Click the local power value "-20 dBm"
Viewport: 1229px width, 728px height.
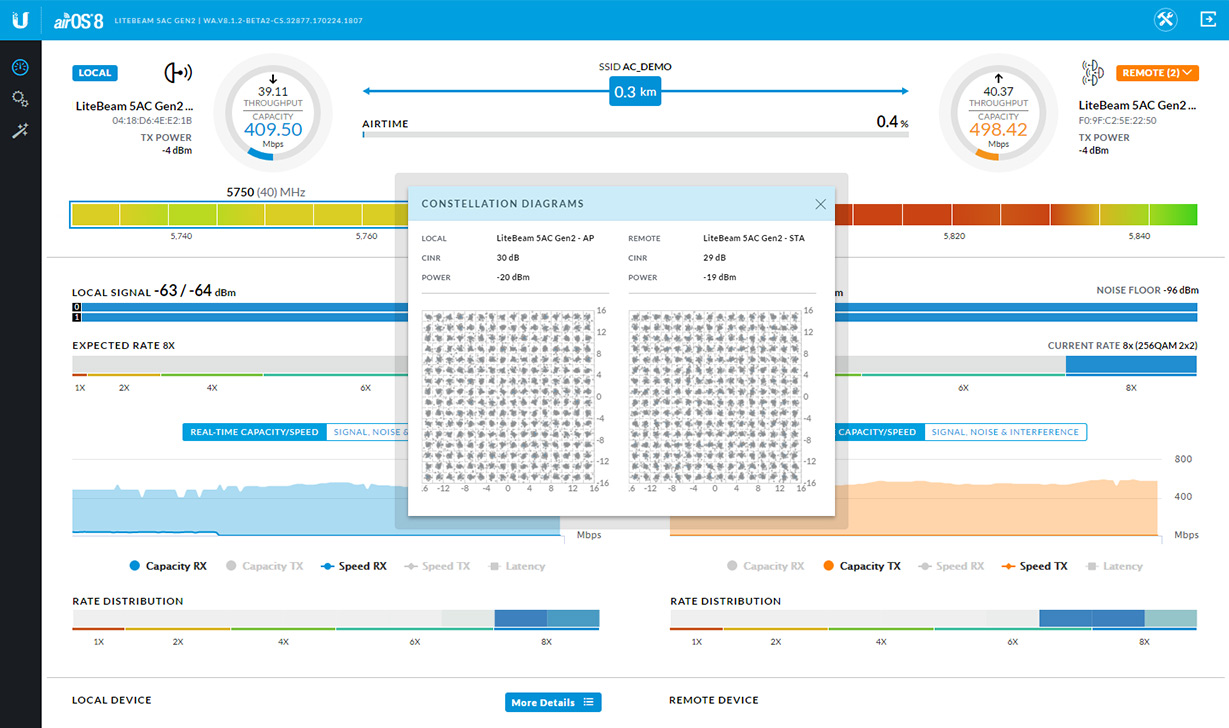click(513, 277)
